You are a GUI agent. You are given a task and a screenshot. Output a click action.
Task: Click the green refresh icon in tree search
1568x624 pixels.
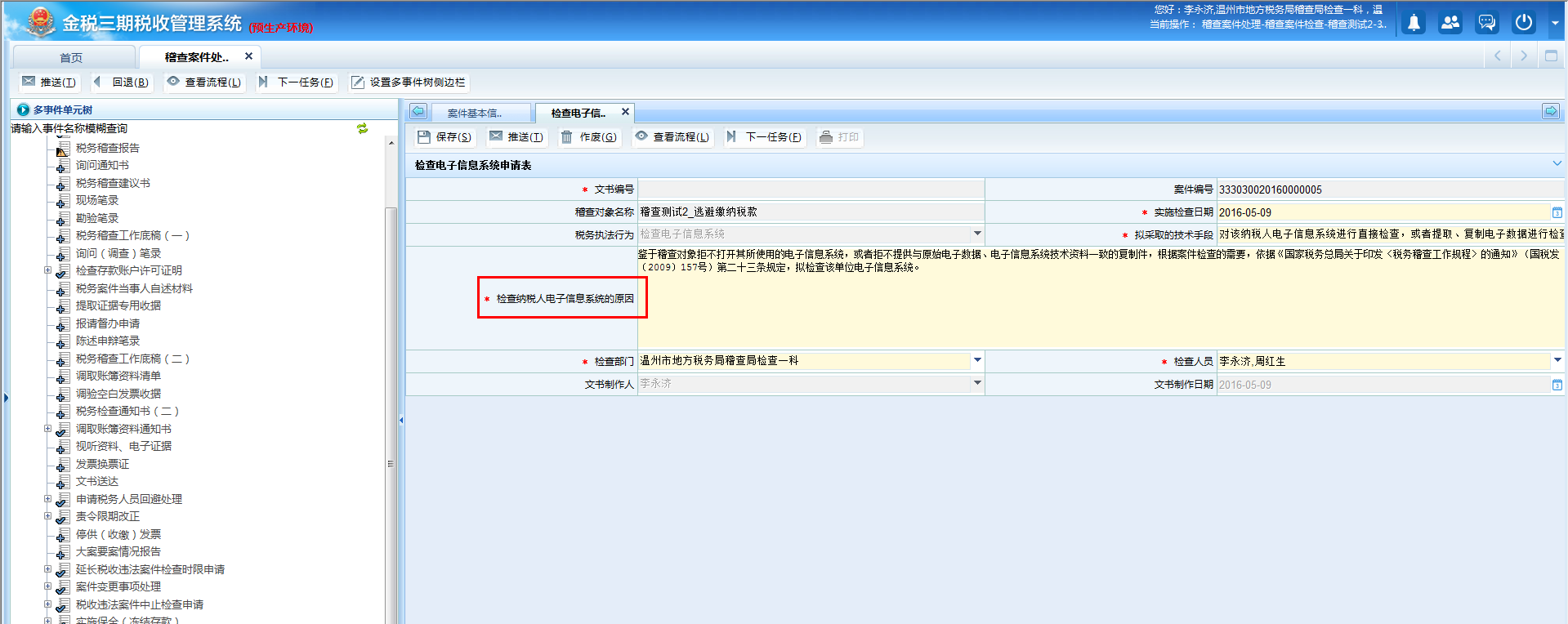[x=362, y=128]
